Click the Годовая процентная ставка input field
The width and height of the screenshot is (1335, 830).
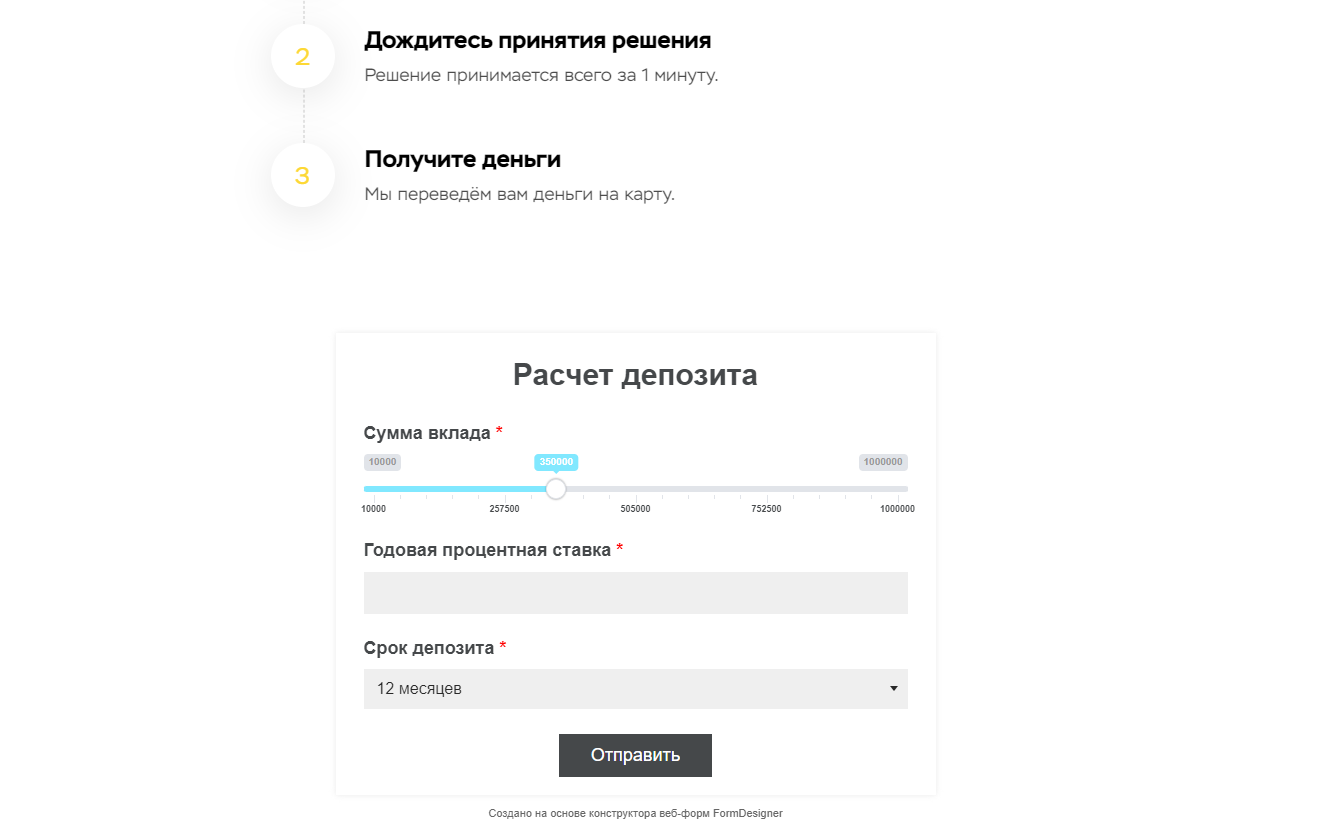[x=636, y=593]
